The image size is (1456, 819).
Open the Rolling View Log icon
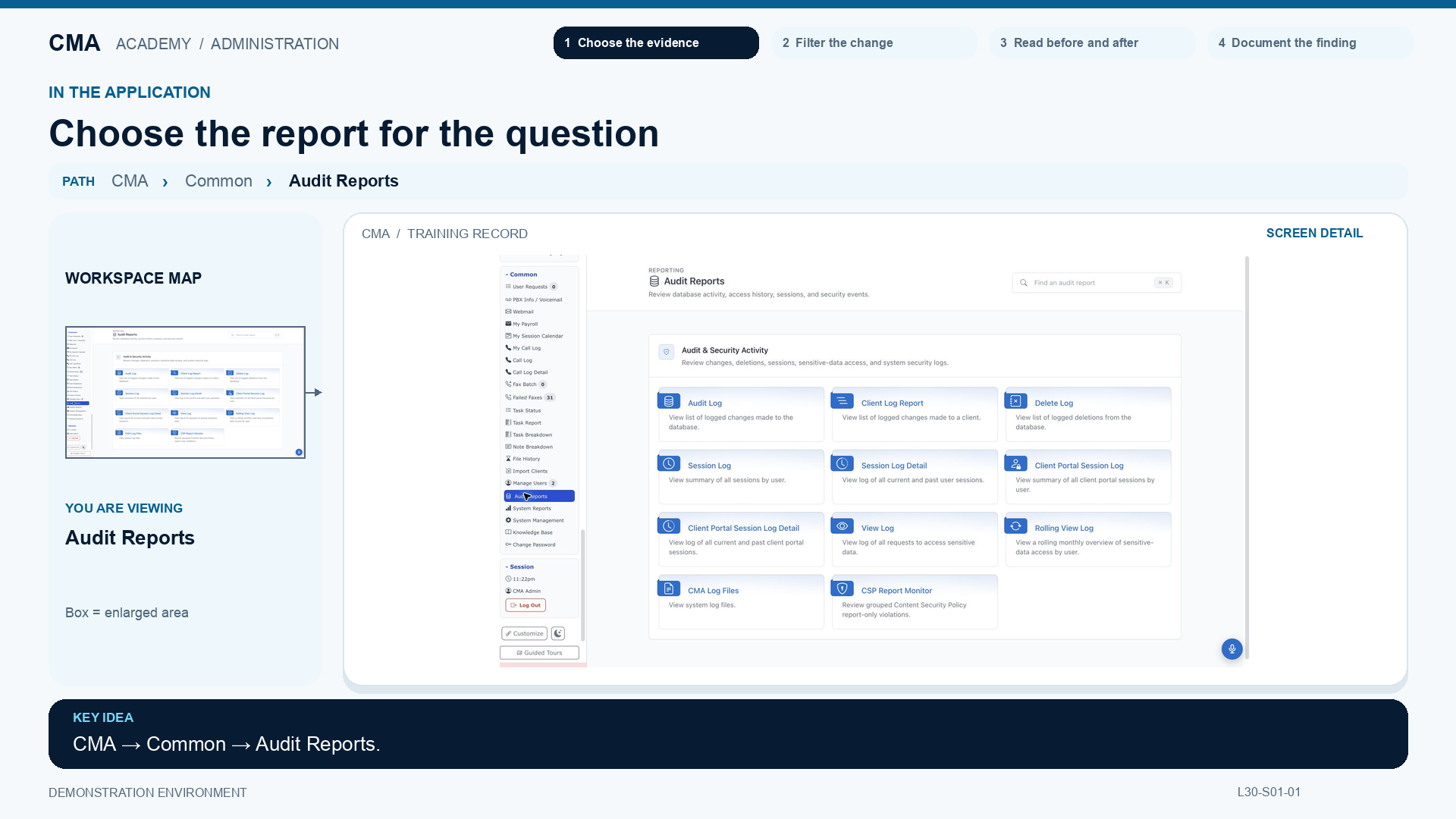click(x=1016, y=526)
